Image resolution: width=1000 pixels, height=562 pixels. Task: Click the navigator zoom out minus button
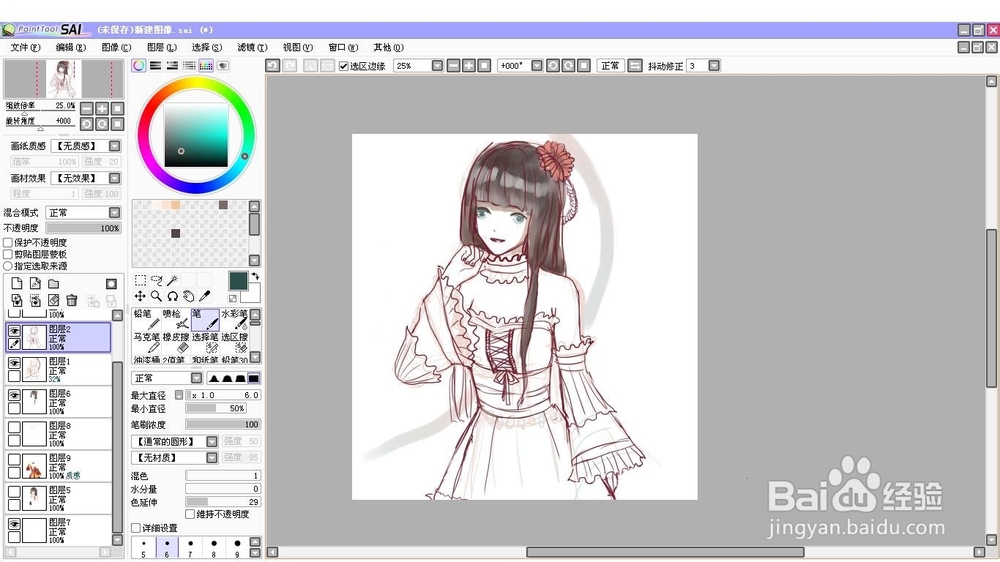[x=87, y=108]
